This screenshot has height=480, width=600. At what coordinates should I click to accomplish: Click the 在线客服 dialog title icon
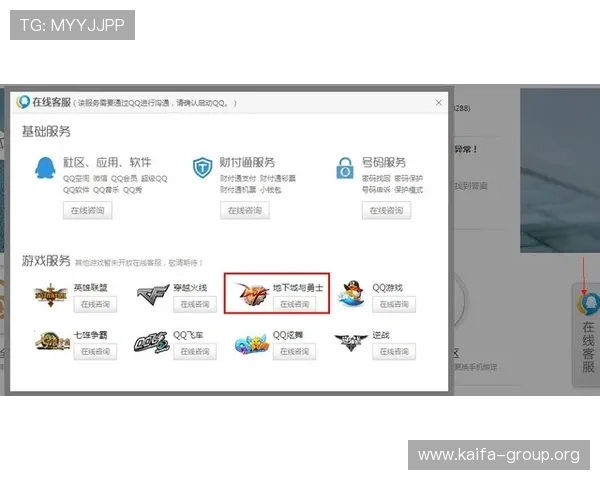(23, 102)
